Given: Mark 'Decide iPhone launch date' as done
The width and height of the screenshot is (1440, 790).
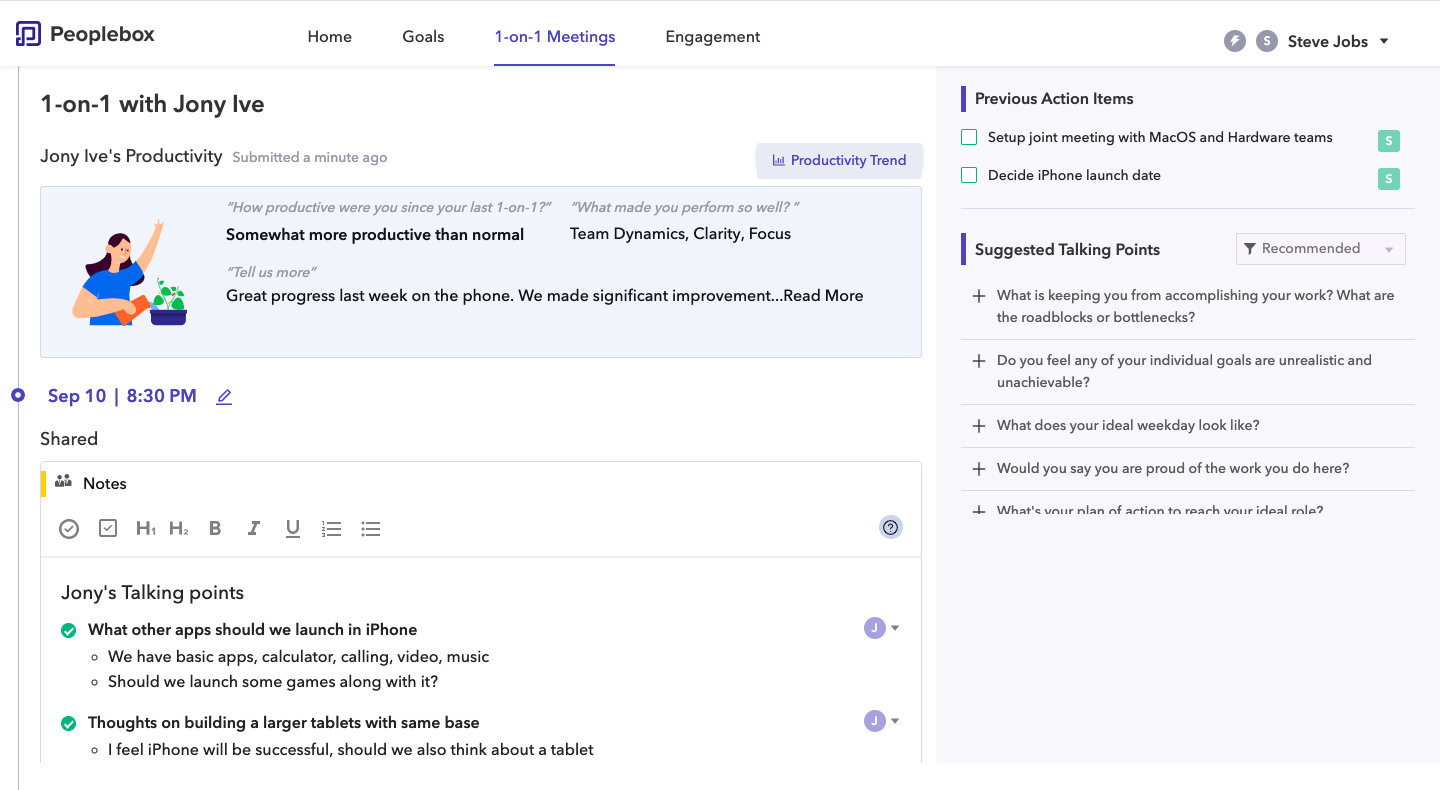Looking at the screenshot, I should (x=969, y=175).
